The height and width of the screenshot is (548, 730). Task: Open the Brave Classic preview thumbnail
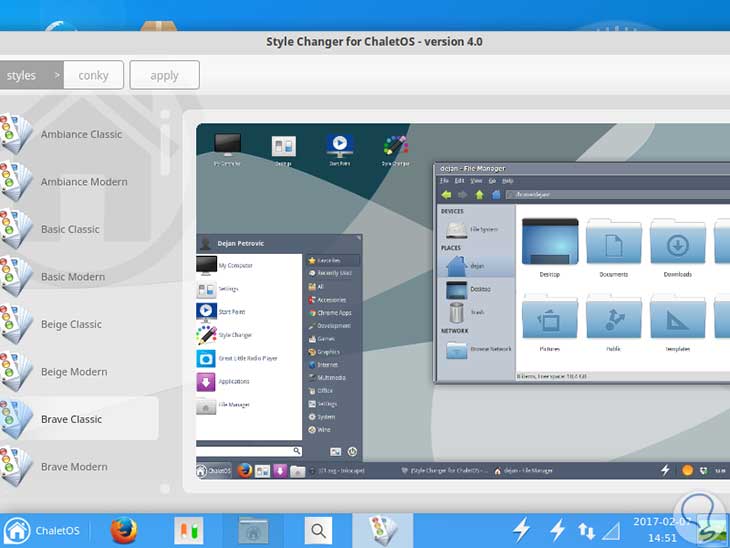point(463,301)
